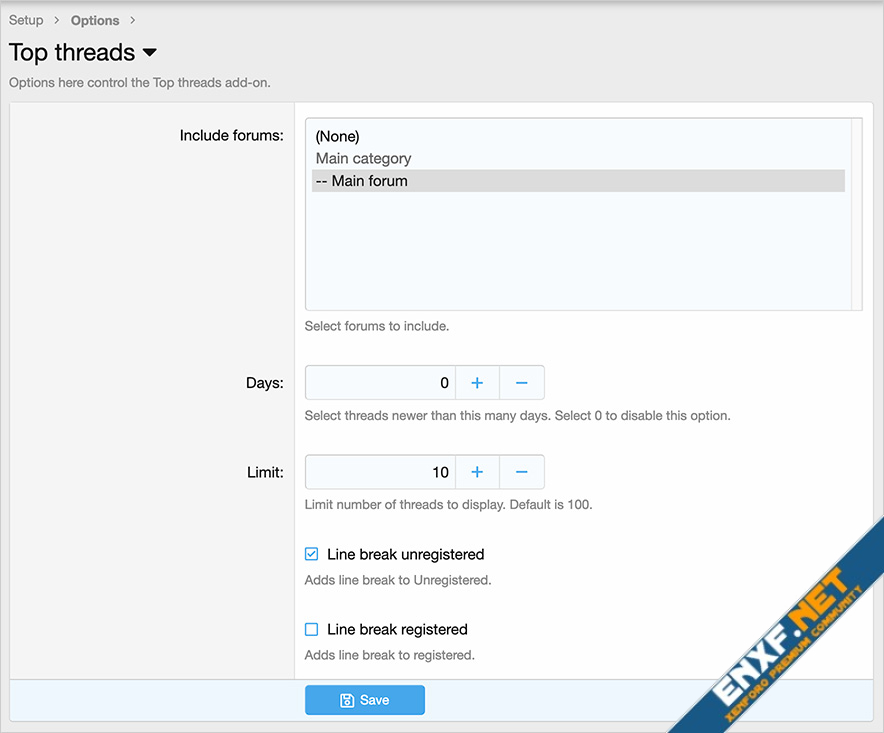
Task: Click the Top threads page title
Action: point(72,53)
